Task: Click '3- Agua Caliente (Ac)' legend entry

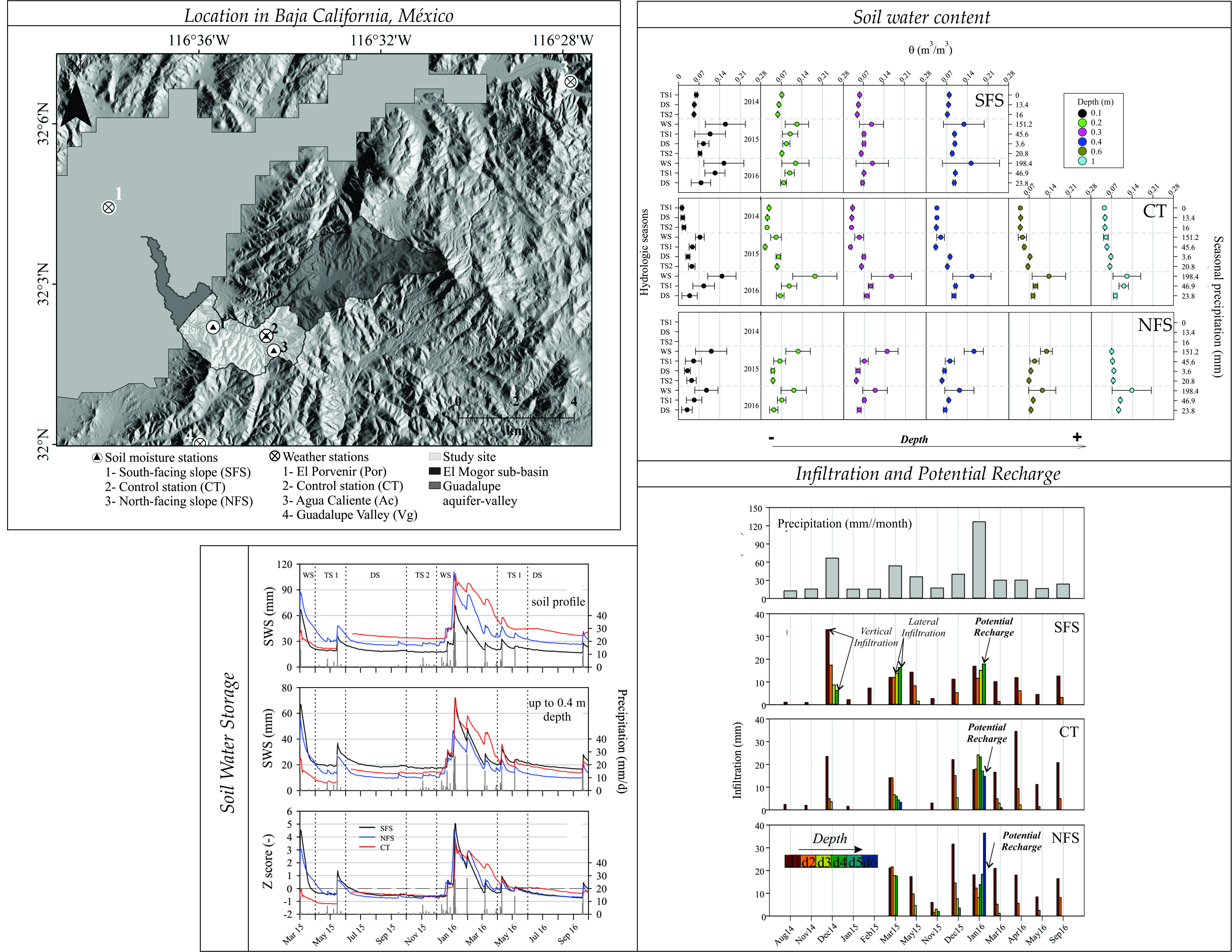Action: (340, 500)
